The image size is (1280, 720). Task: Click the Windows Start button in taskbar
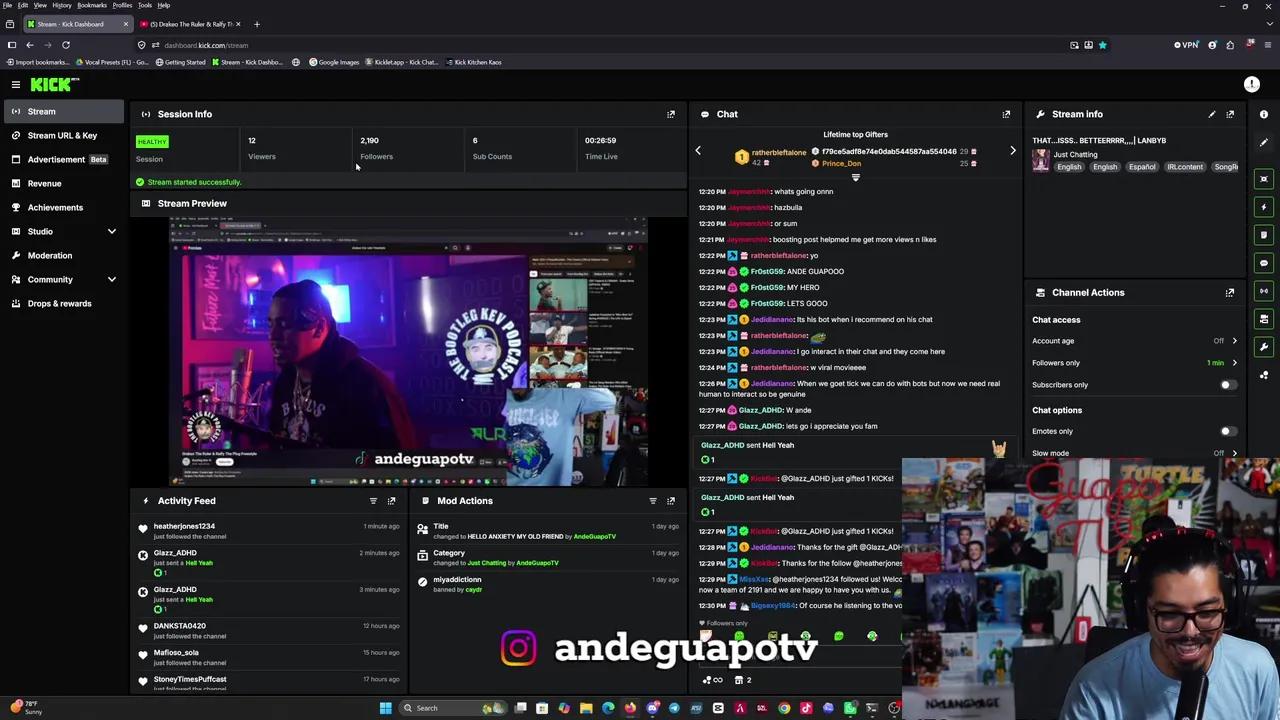point(385,708)
